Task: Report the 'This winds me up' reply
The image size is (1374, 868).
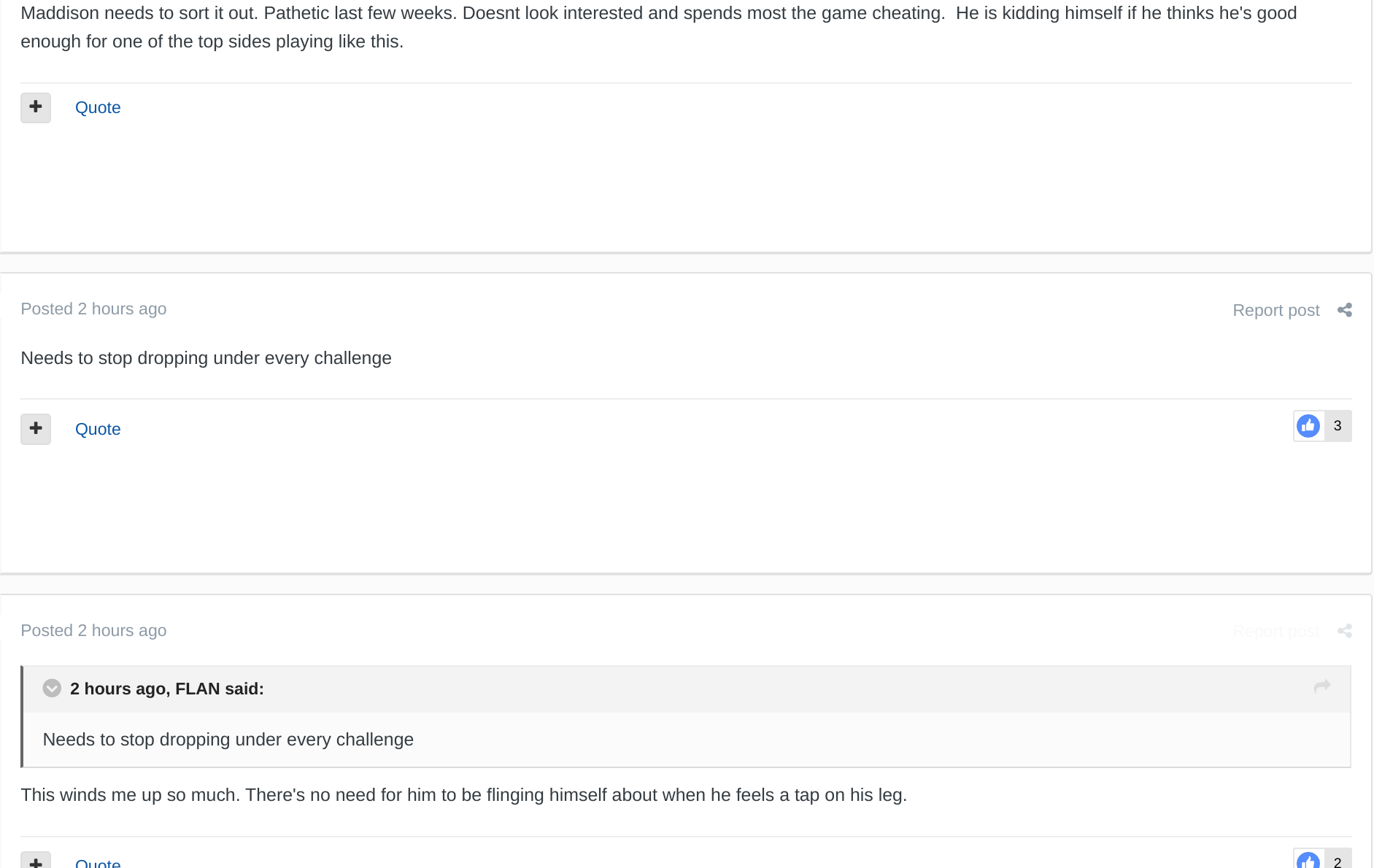Action: (1275, 632)
